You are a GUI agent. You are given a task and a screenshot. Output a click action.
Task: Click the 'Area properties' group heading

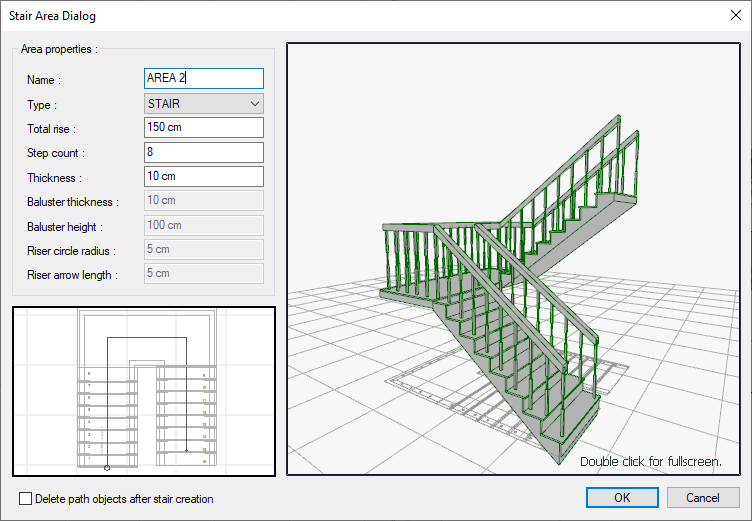point(59,48)
